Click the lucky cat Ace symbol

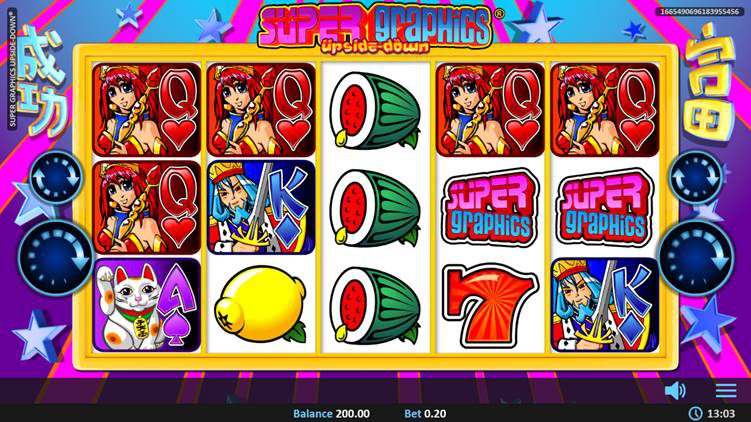(147, 305)
